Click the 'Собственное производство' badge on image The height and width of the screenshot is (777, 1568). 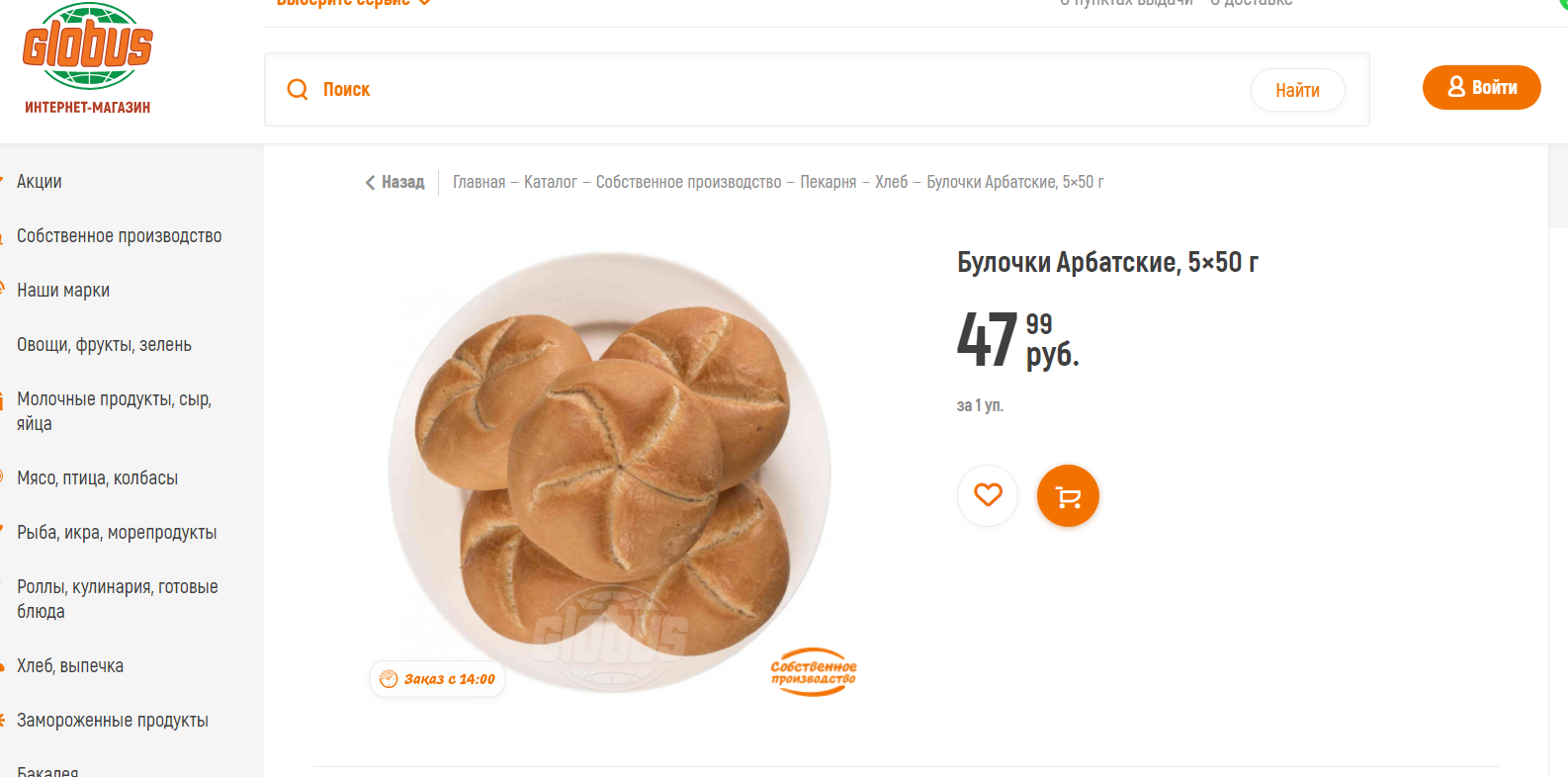pos(814,672)
